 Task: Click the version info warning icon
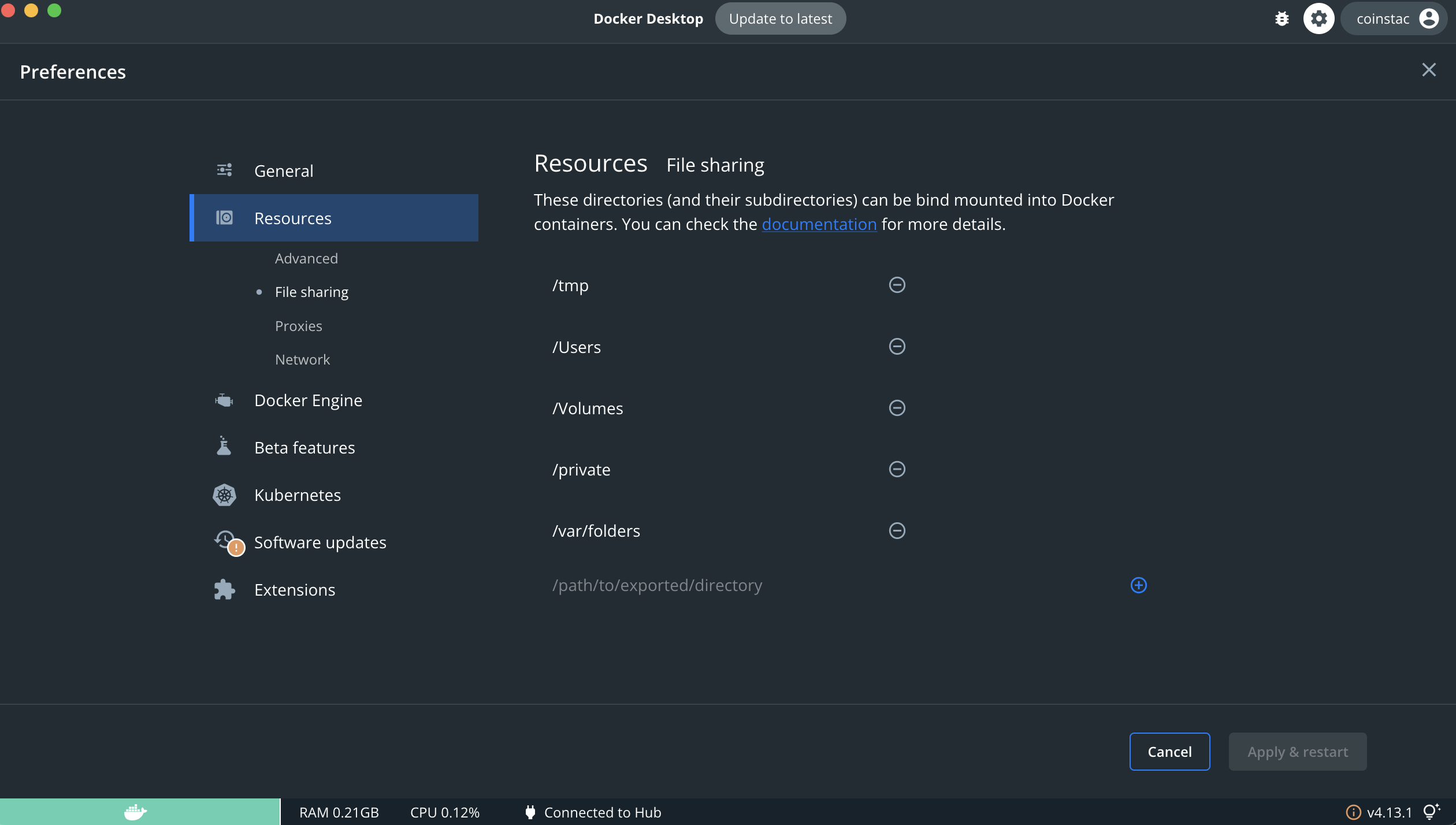(1353, 812)
